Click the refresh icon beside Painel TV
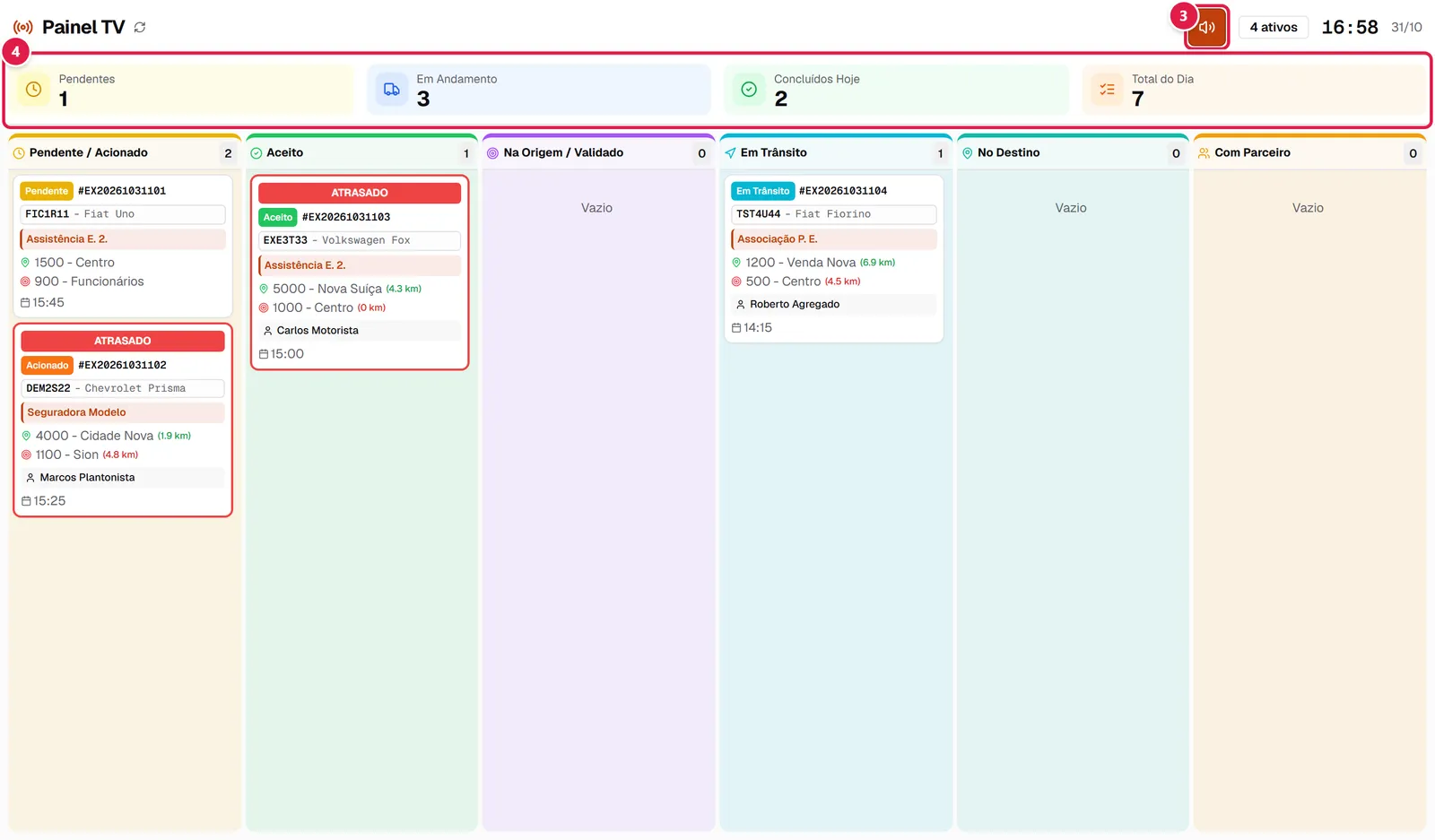The image size is (1435, 840). pos(140,27)
